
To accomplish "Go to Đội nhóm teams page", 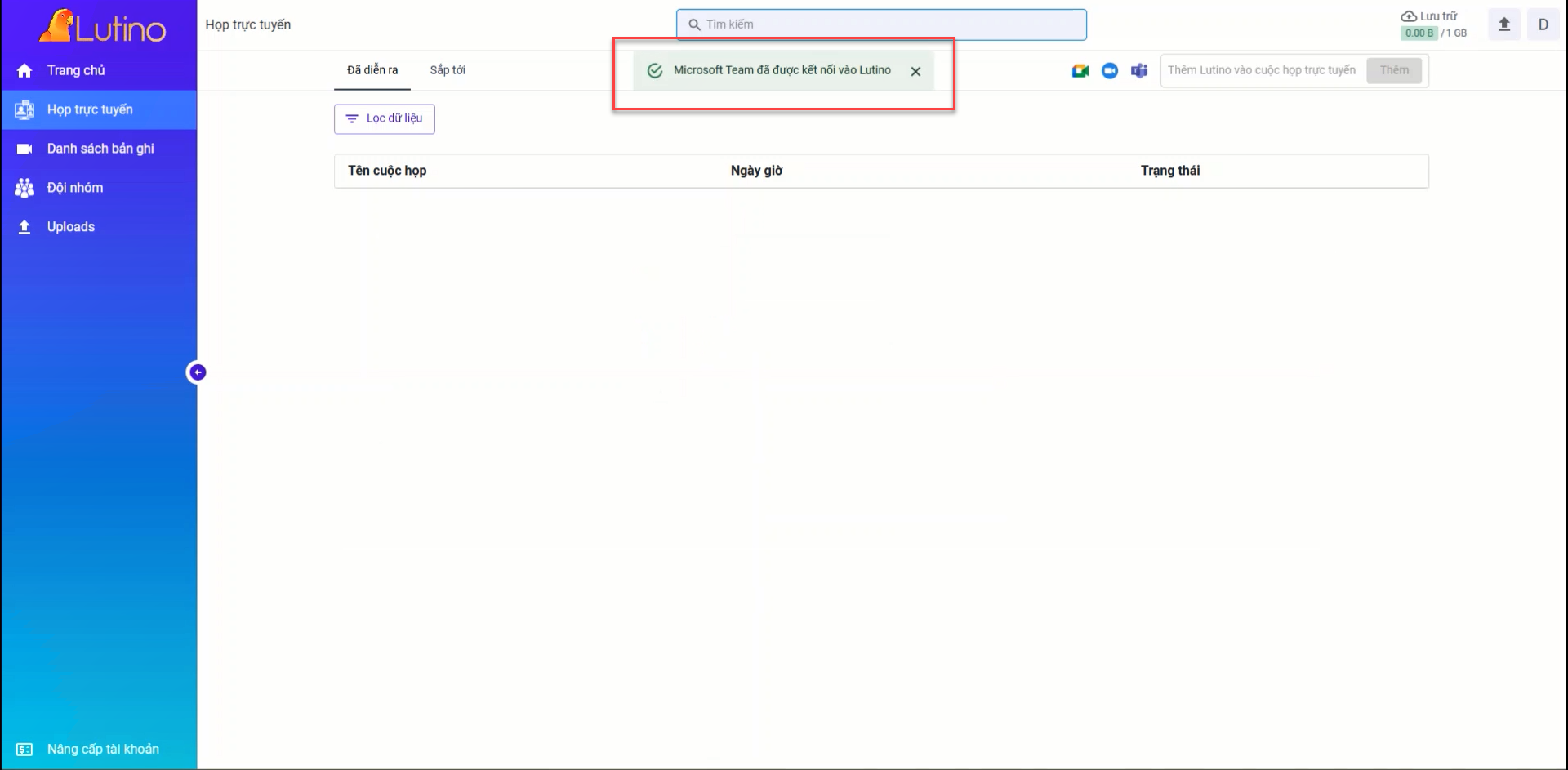I will point(98,188).
